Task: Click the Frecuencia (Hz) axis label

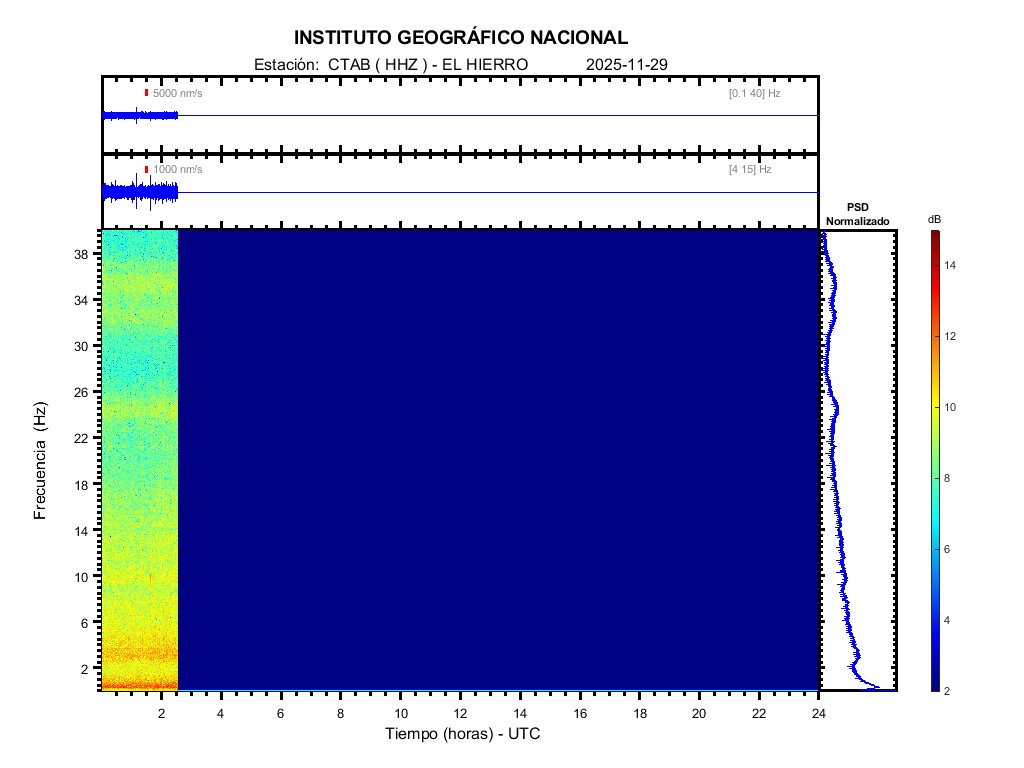Action: click(41, 461)
